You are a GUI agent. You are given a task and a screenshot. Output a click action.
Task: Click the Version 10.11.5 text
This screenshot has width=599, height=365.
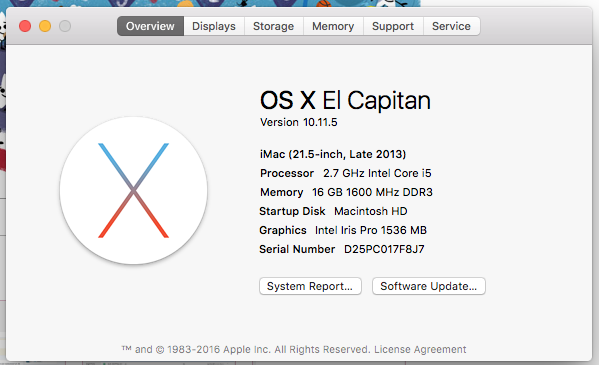[299, 122]
